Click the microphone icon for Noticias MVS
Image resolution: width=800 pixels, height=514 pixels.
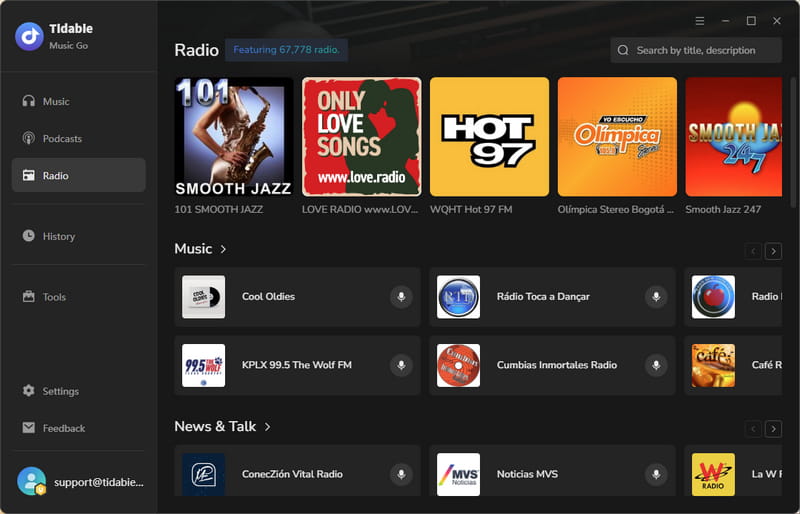pos(656,474)
